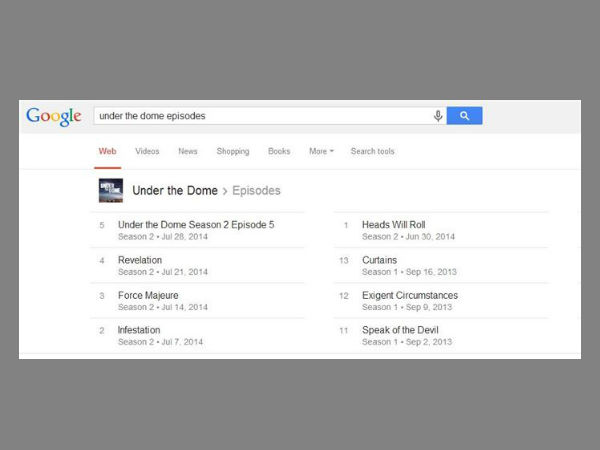
Task: Open the Infestation episode result
Action: [x=139, y=330]
